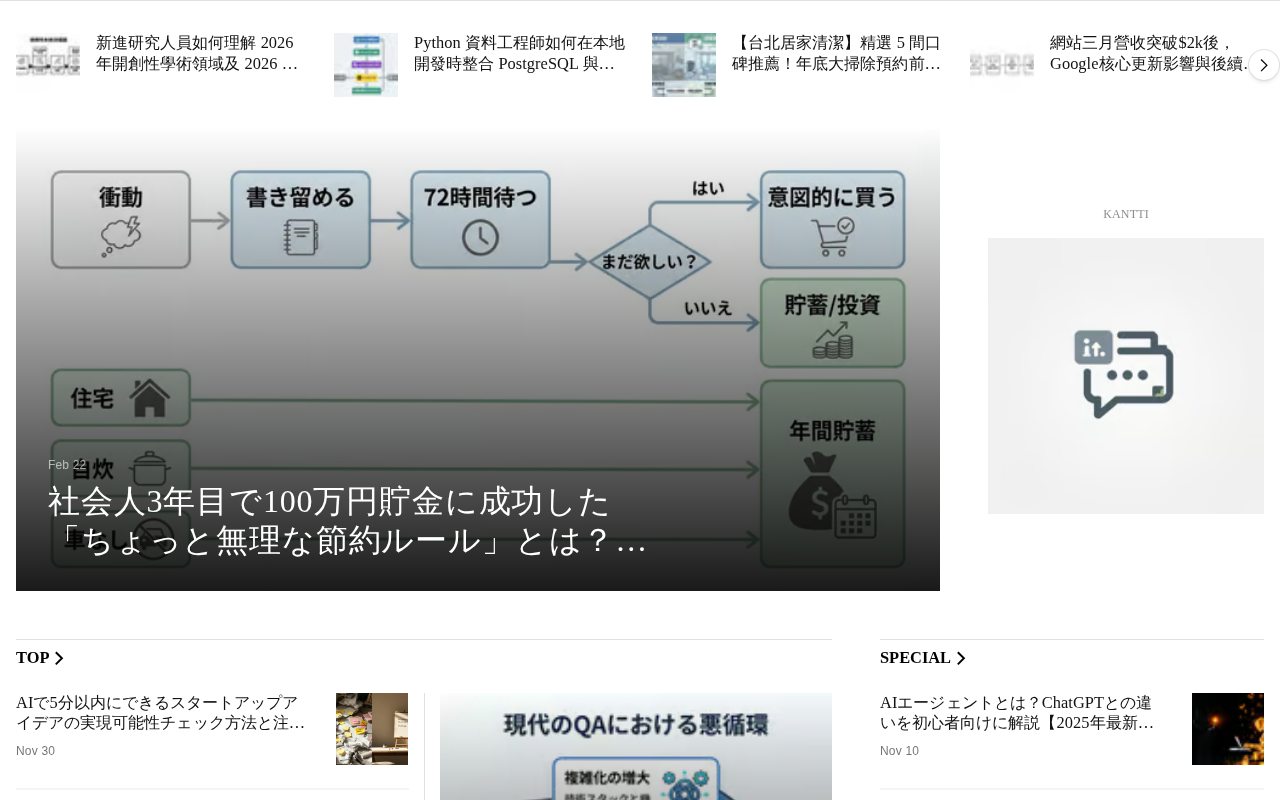Open thumbnail of the 2026 researcher article

[x=48, y=65]
